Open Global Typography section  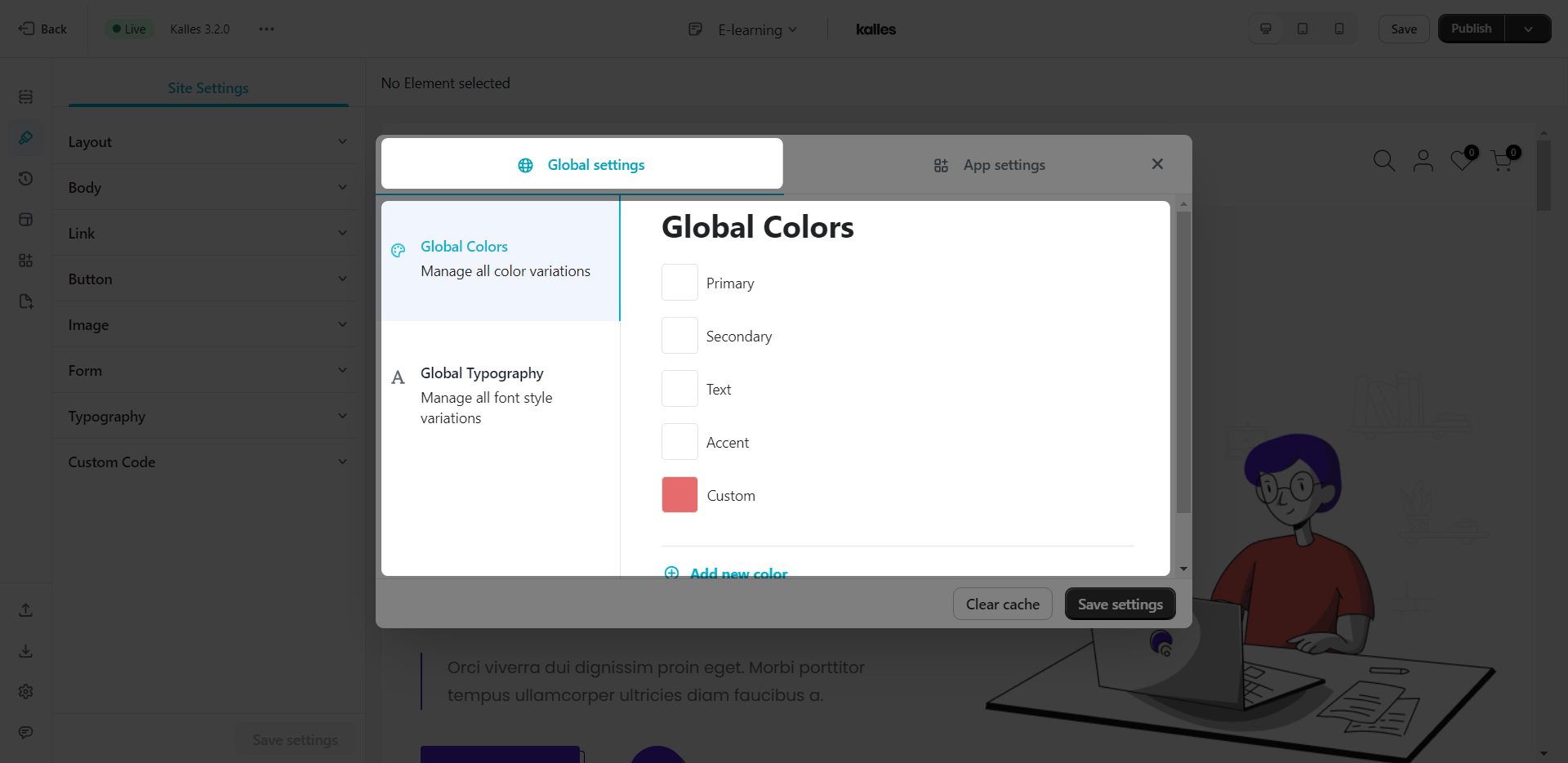(x=501, y=395)
